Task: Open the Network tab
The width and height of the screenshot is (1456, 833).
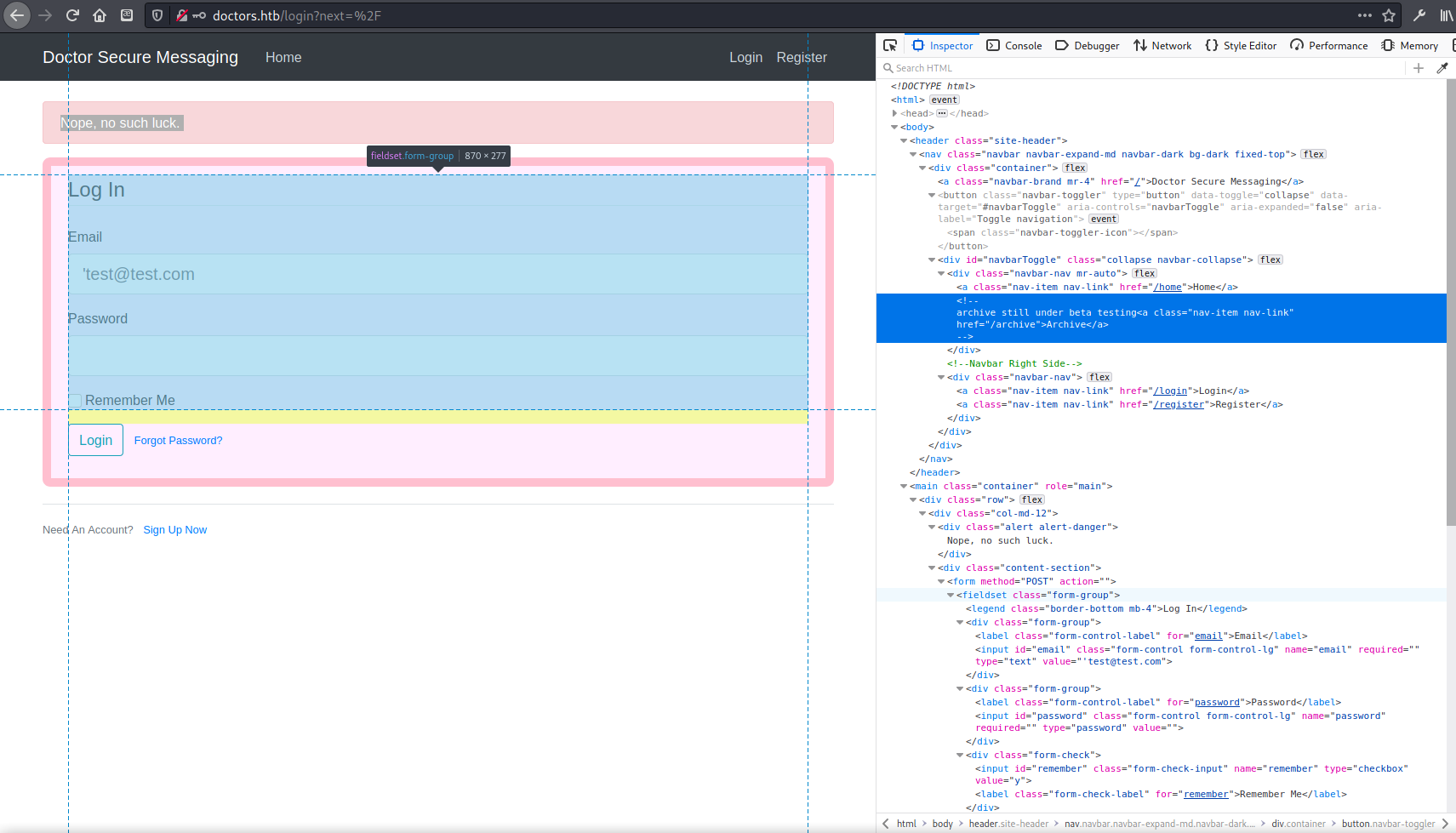Action: [1162, 46]
